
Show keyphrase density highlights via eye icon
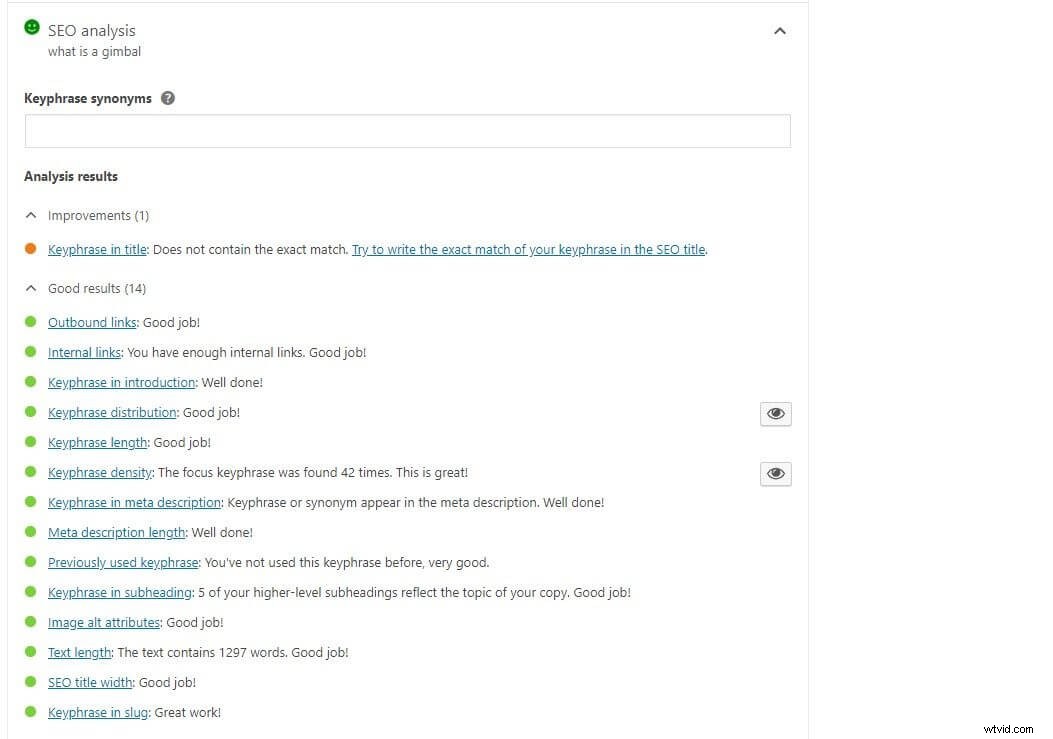(x=776, y=473)
